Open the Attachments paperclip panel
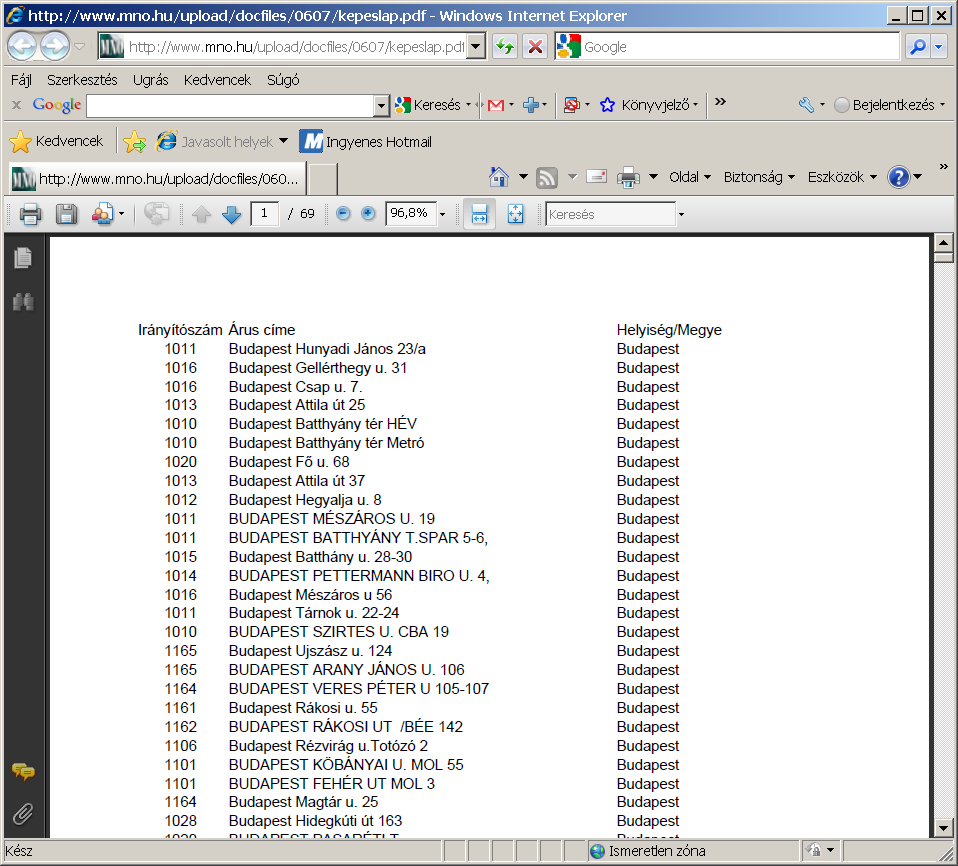958x866 pixels. pyautogui.click(x=23, y=814)
